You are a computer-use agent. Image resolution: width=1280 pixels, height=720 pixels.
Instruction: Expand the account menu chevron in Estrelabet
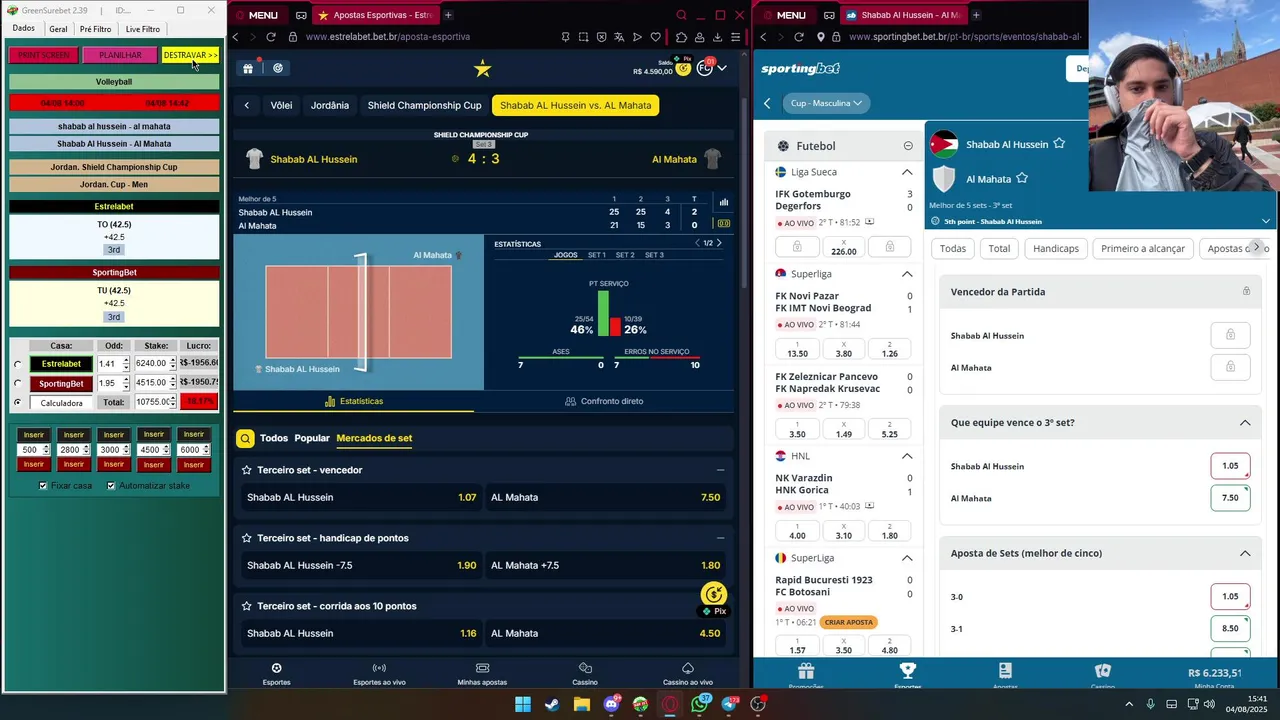pyautogui.click(x=722, y=68)
